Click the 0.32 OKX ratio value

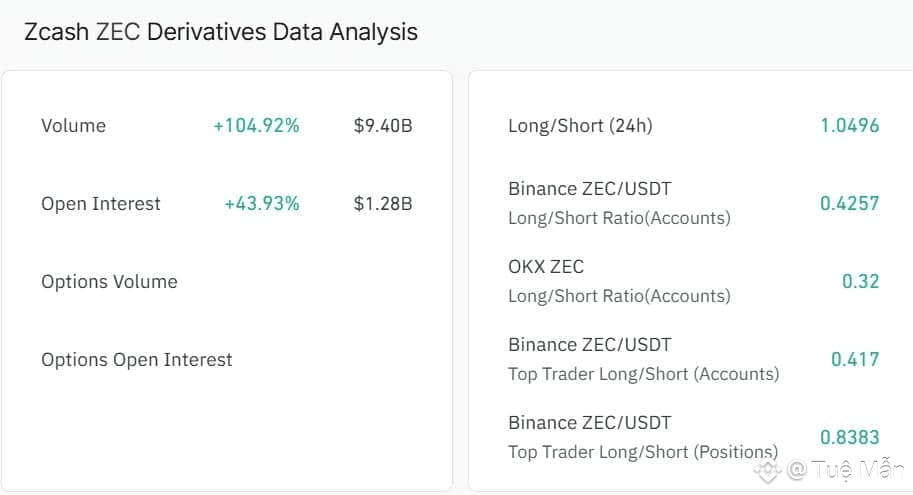(860, 282)
